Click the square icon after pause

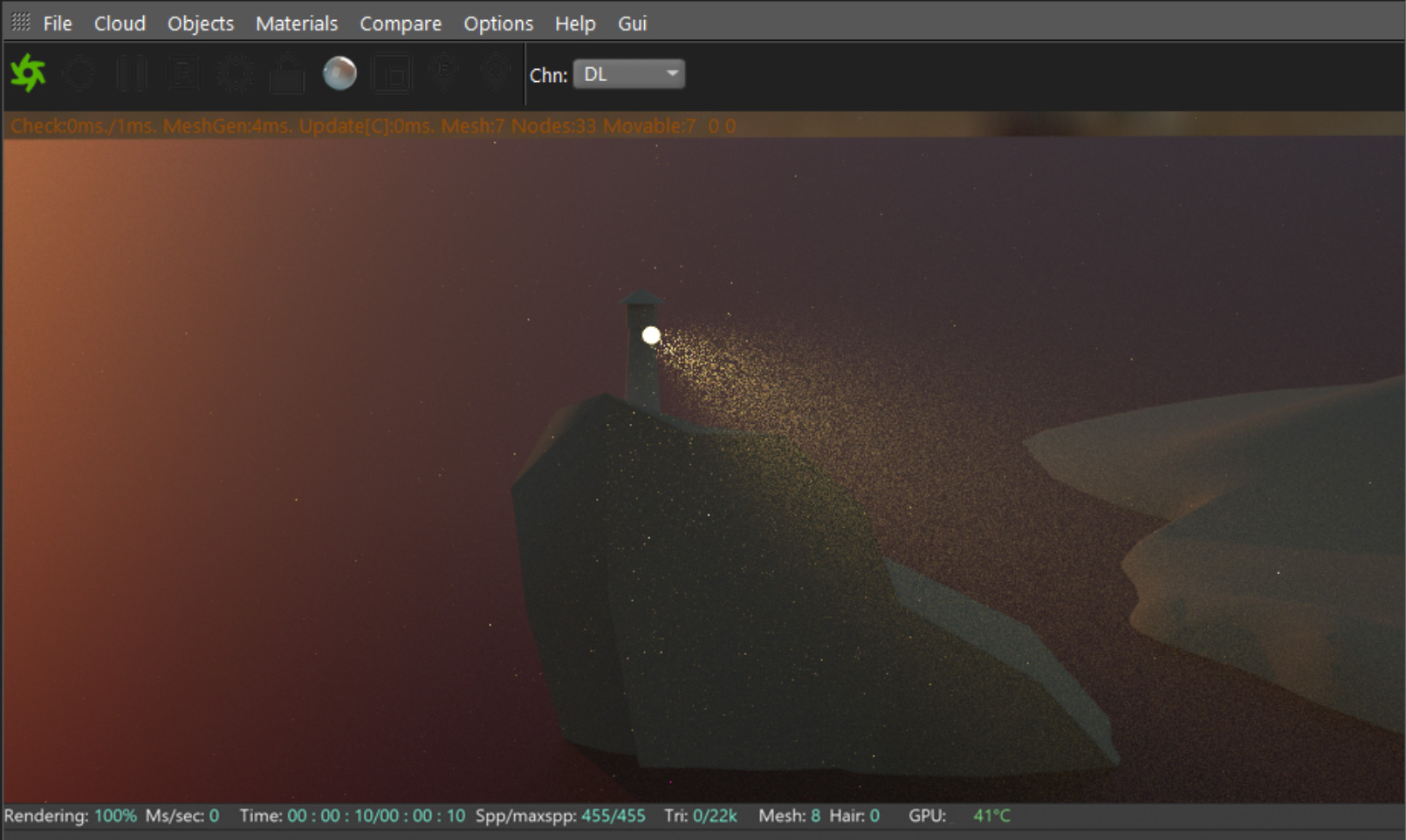click(x=183, y=73)
